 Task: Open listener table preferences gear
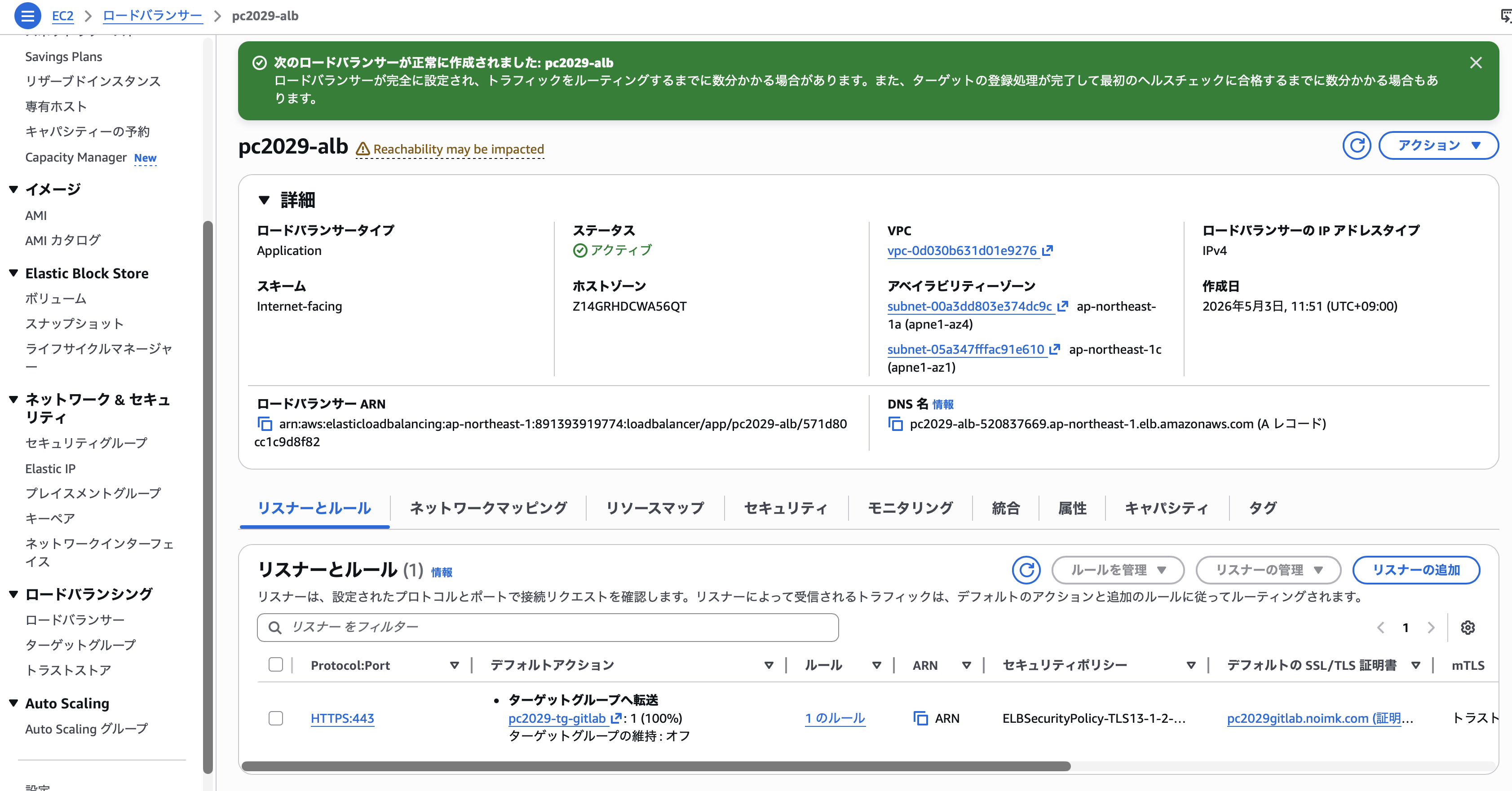tap(1468, 627)
